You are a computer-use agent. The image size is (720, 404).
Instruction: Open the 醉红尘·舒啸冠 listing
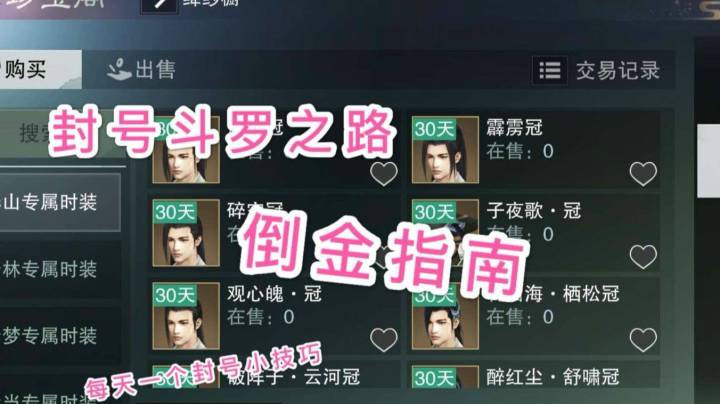534,377
